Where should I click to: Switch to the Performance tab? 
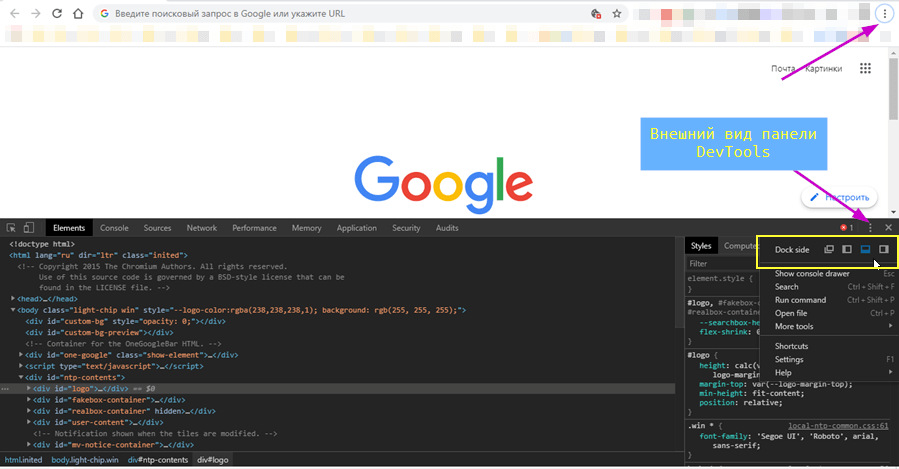coord(255,228)
